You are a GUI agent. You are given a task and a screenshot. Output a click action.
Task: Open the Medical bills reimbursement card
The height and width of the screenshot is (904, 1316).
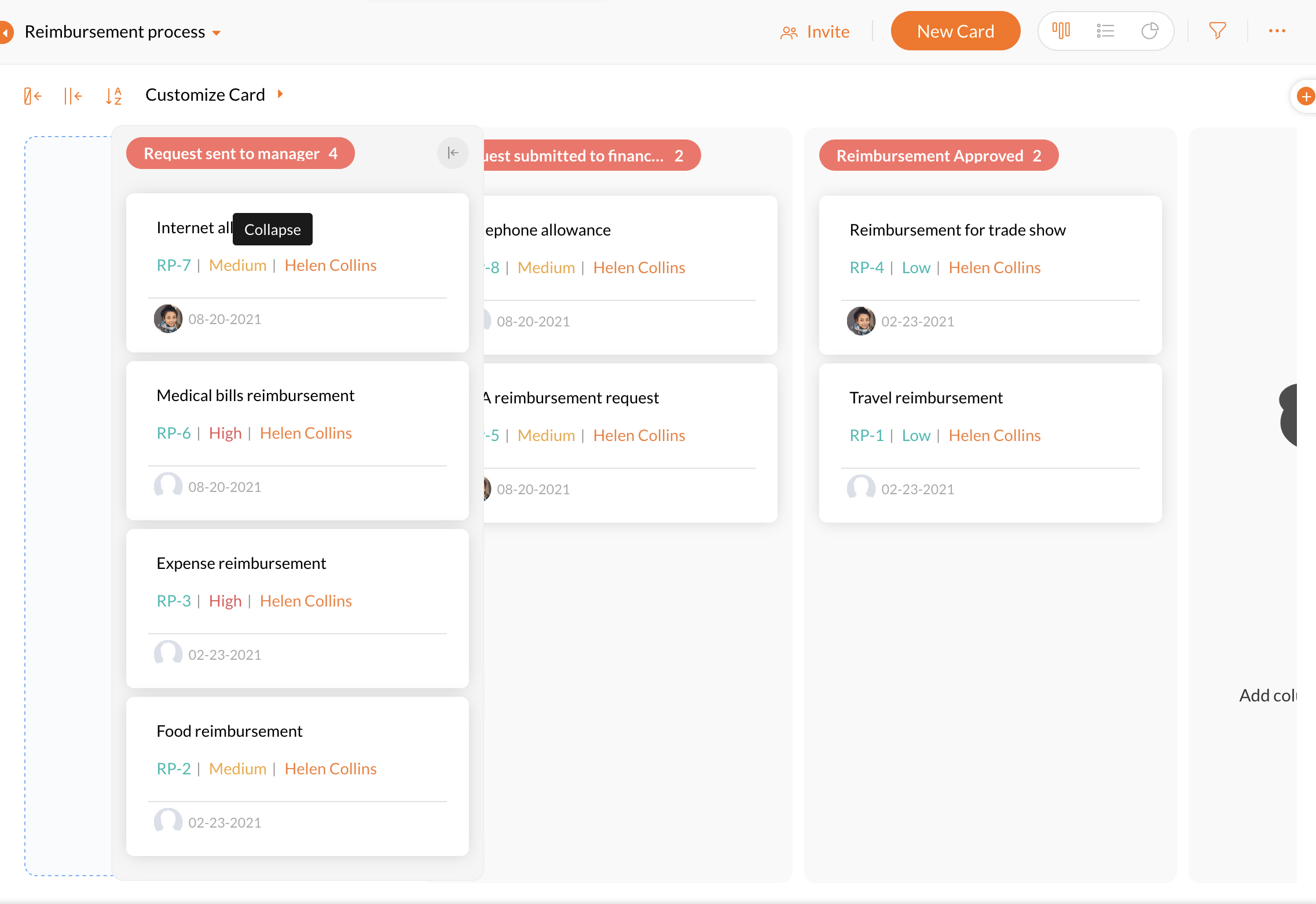tap(255, 395)
